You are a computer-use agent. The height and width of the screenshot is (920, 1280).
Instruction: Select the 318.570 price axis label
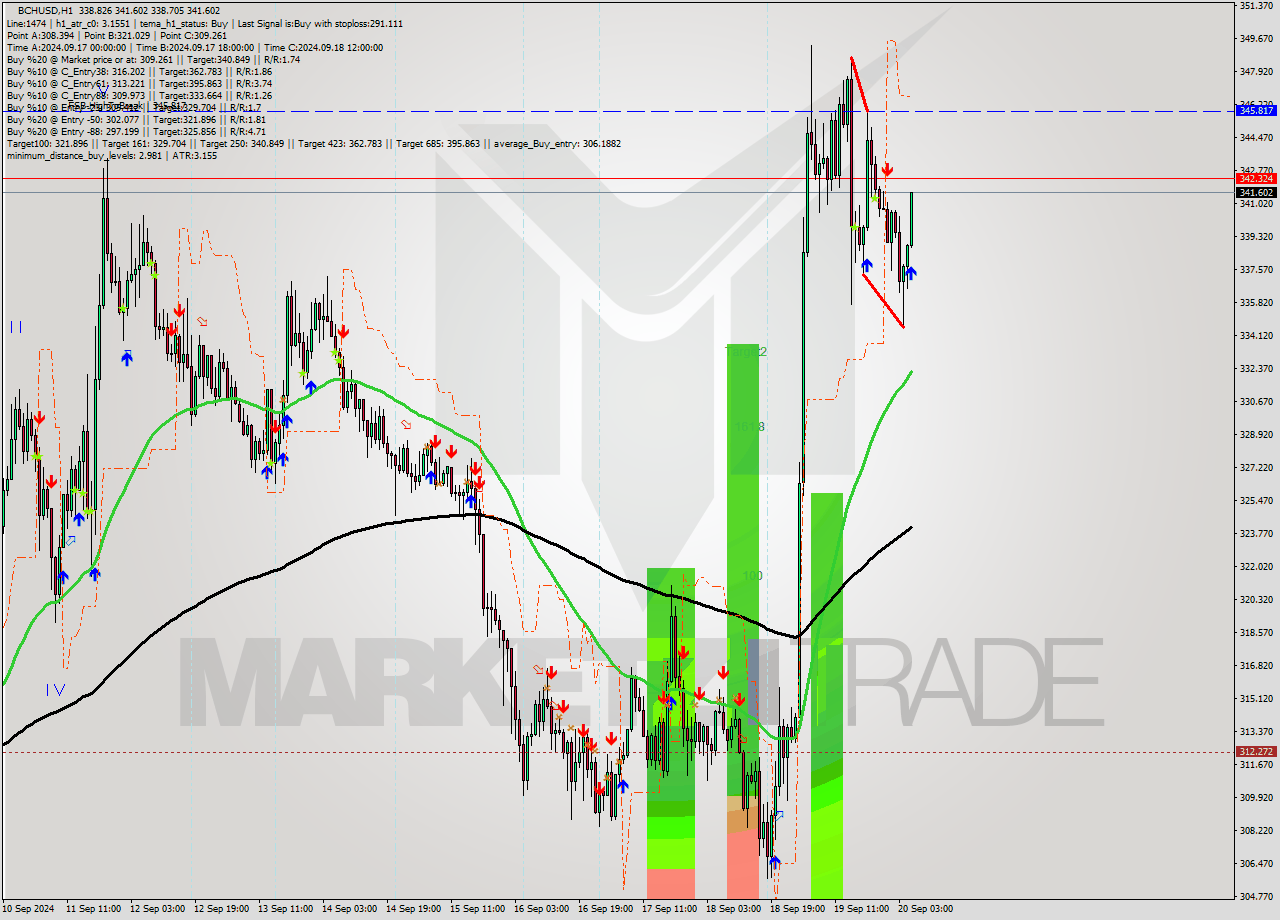(1256, 633)
